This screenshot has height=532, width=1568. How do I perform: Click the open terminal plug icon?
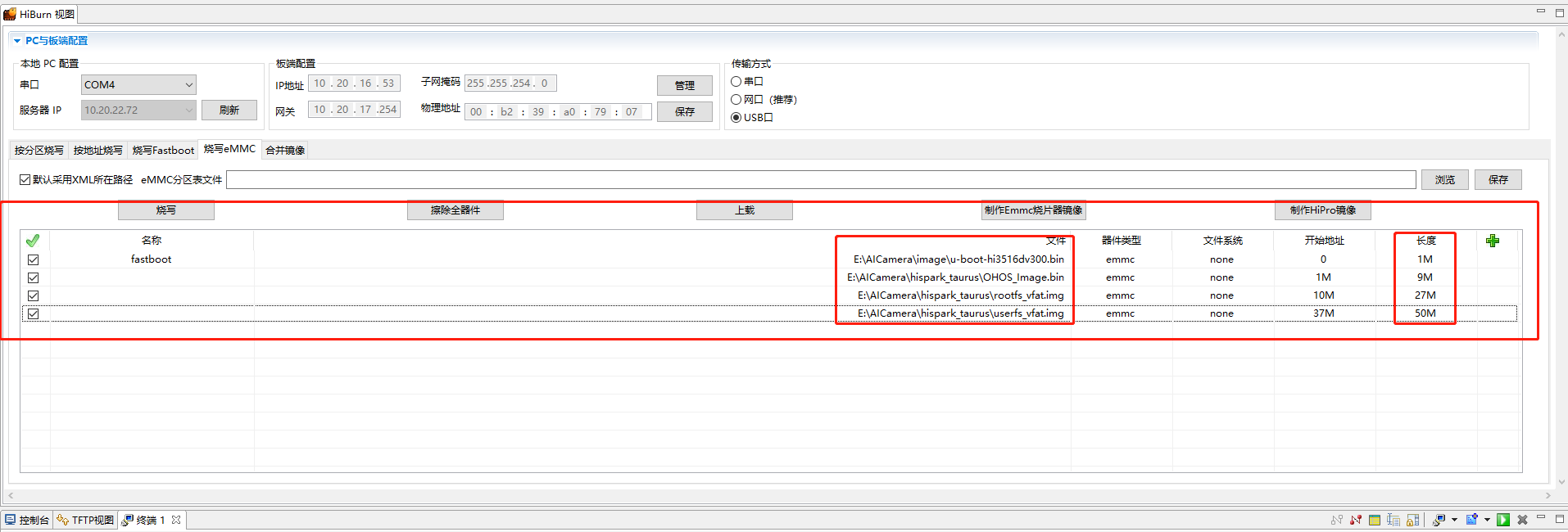(1439, 520)
